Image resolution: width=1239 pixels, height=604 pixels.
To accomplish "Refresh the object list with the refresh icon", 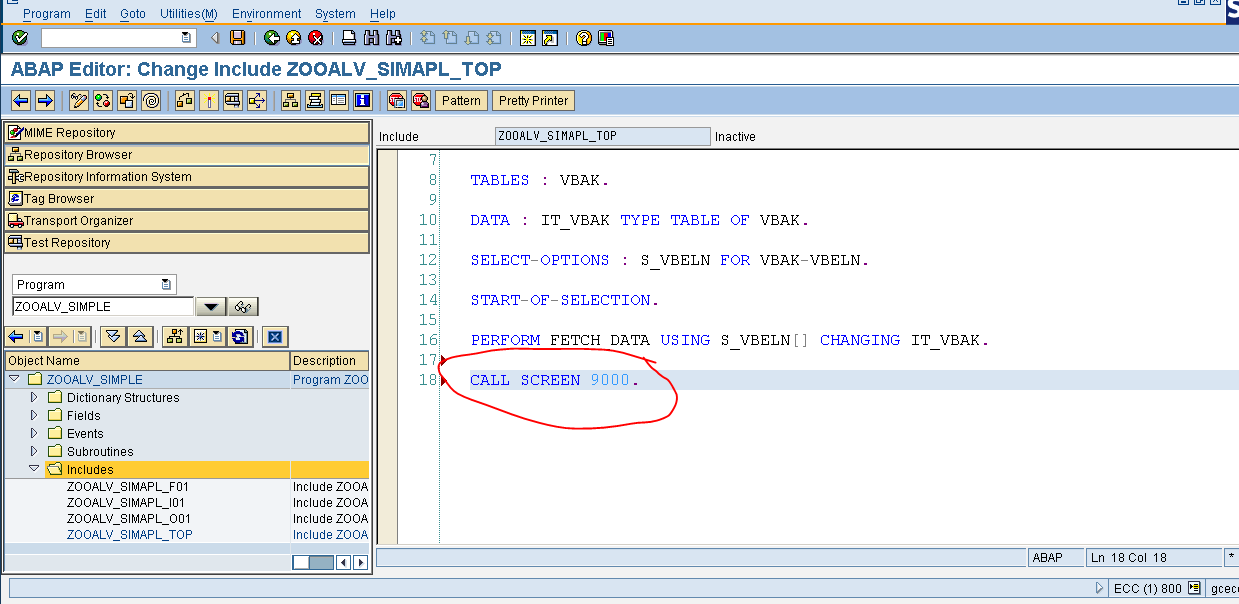I will click(238, 335).
